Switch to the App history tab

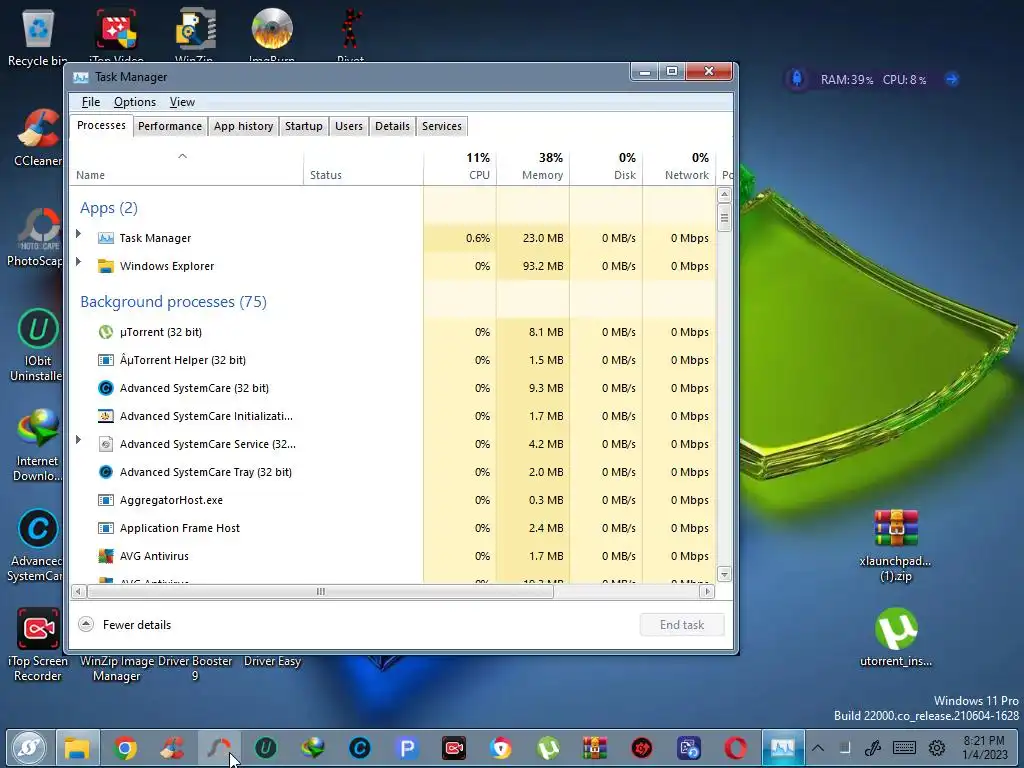pos(244,126)
